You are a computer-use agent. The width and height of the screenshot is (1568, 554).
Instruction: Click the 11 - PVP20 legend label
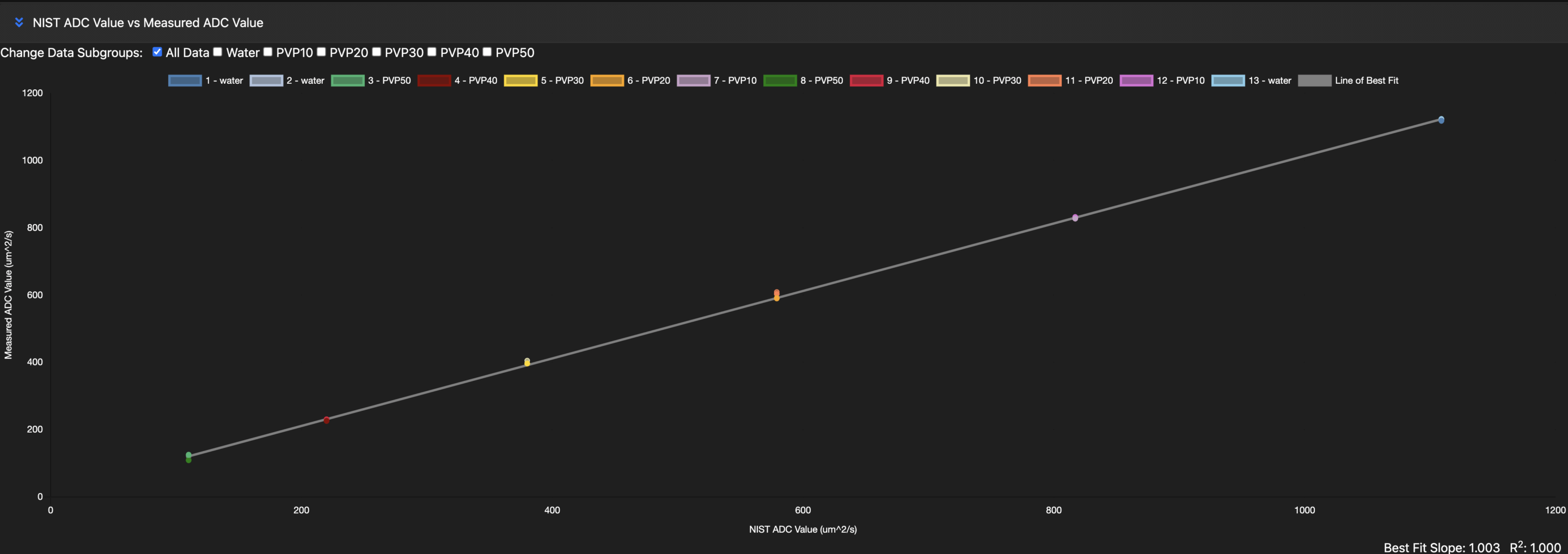(1088, 81)
